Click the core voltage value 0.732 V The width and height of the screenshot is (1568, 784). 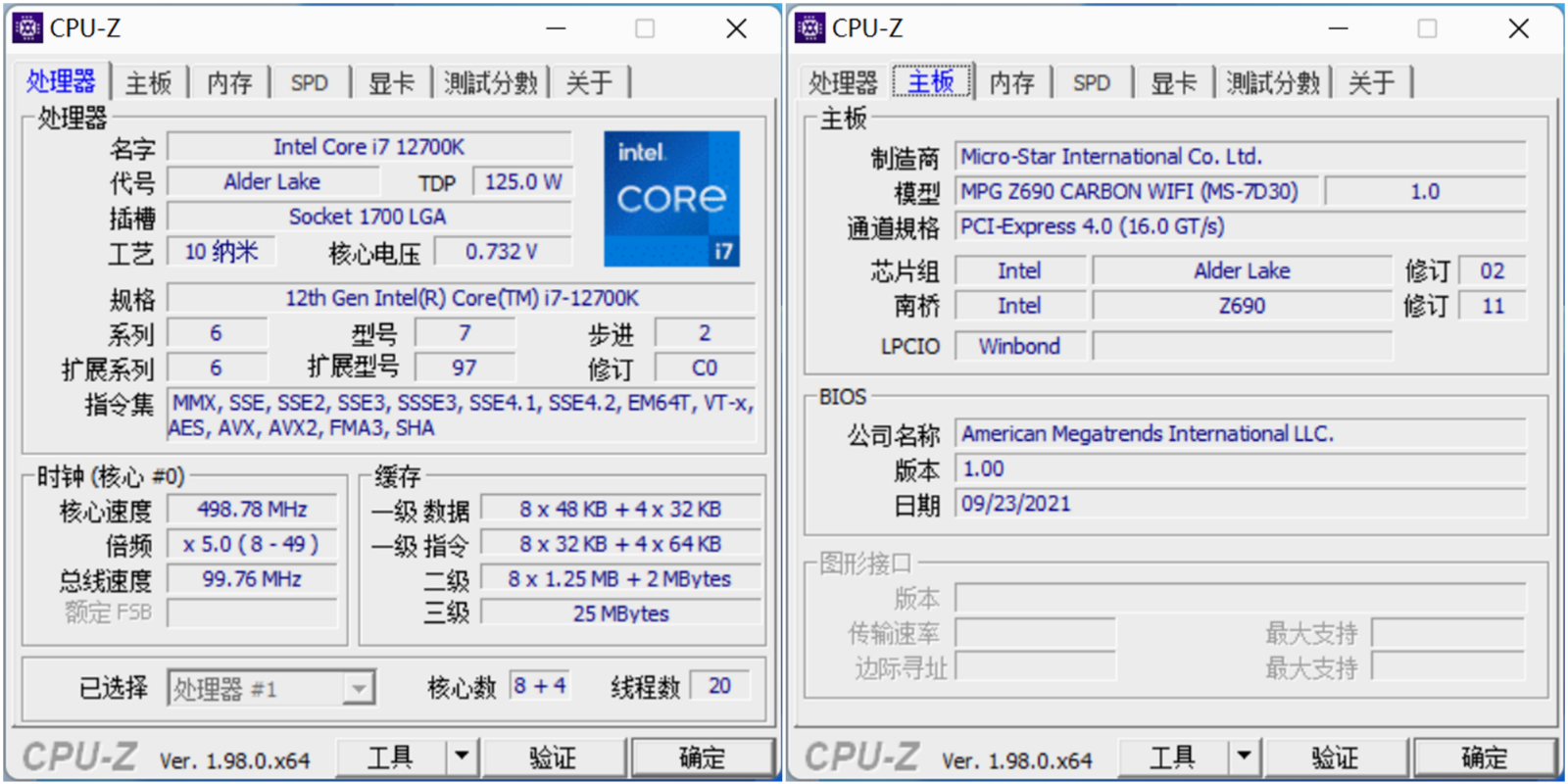click(503, 252)
